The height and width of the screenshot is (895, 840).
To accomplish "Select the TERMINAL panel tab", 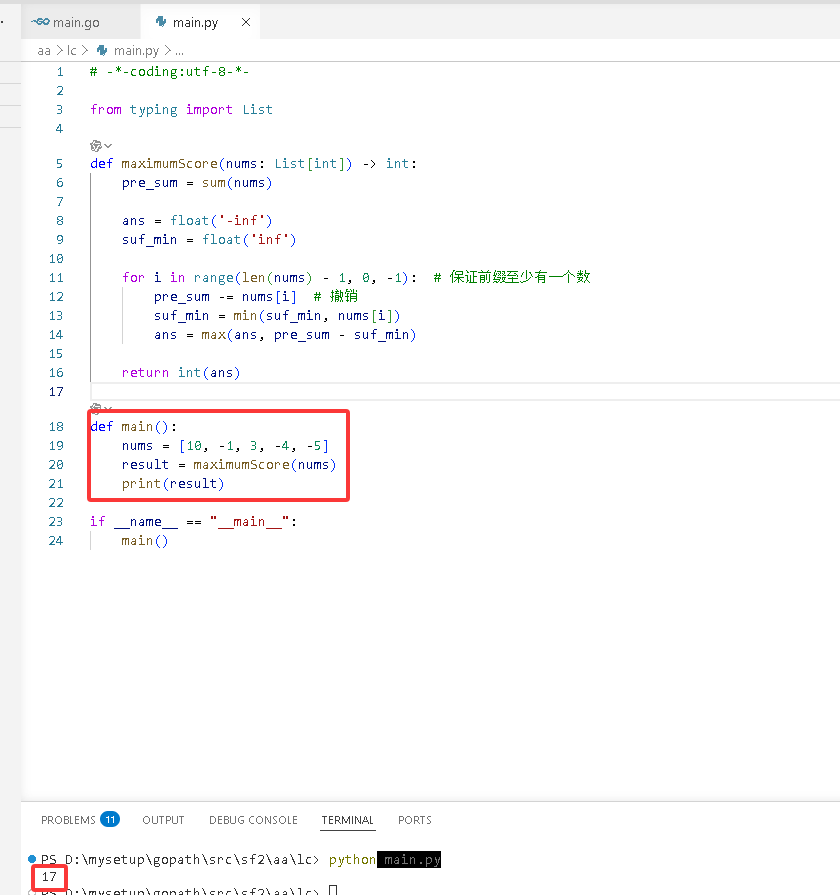I will pyautogui.click(x=348, y=820).
